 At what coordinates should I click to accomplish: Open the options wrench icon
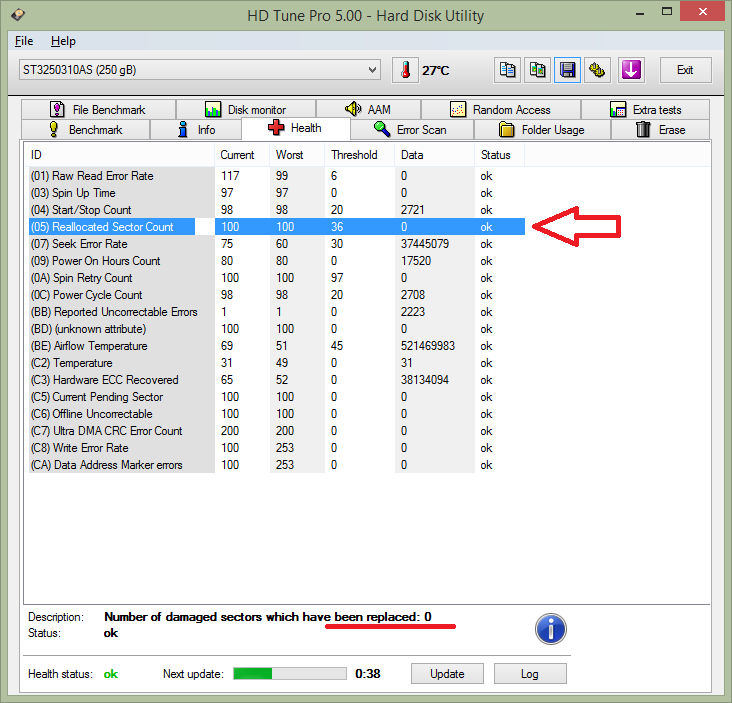[x=597, y=70]
